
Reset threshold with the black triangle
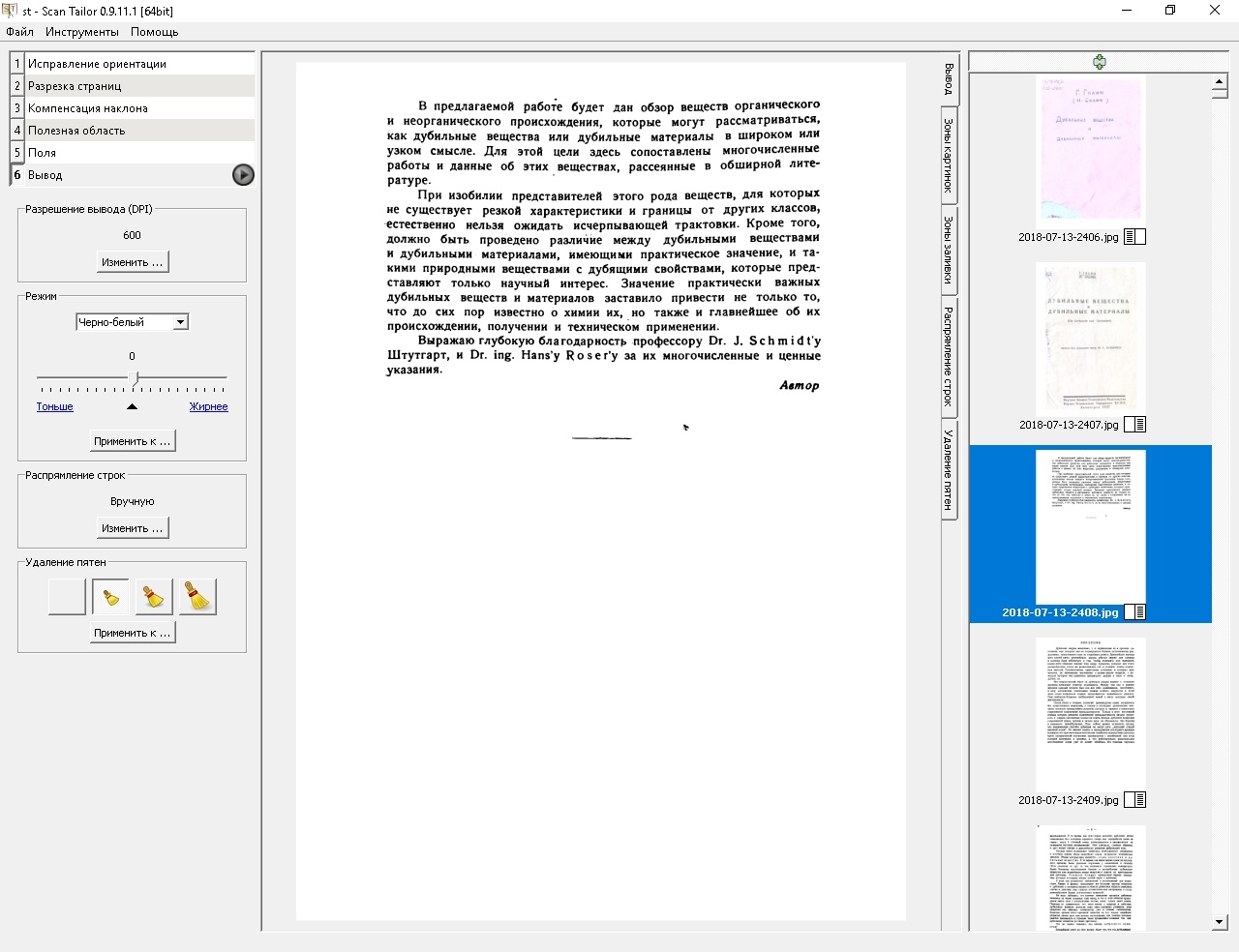point(132,407)
